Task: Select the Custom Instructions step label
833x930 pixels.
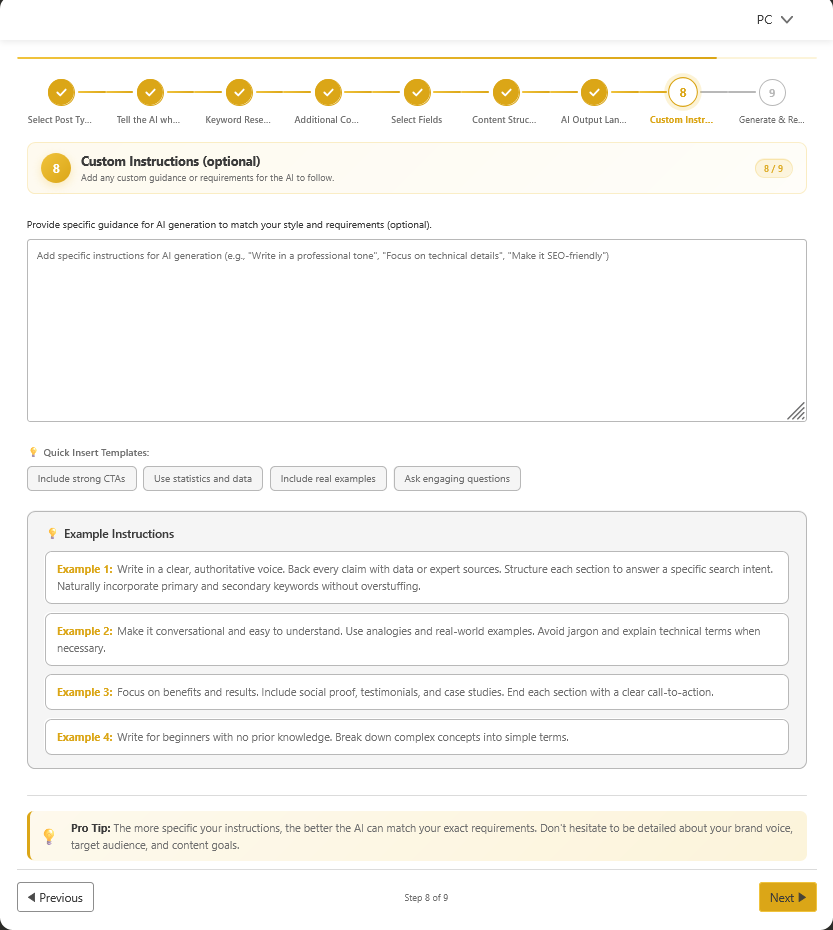Action: coord(683,119)
